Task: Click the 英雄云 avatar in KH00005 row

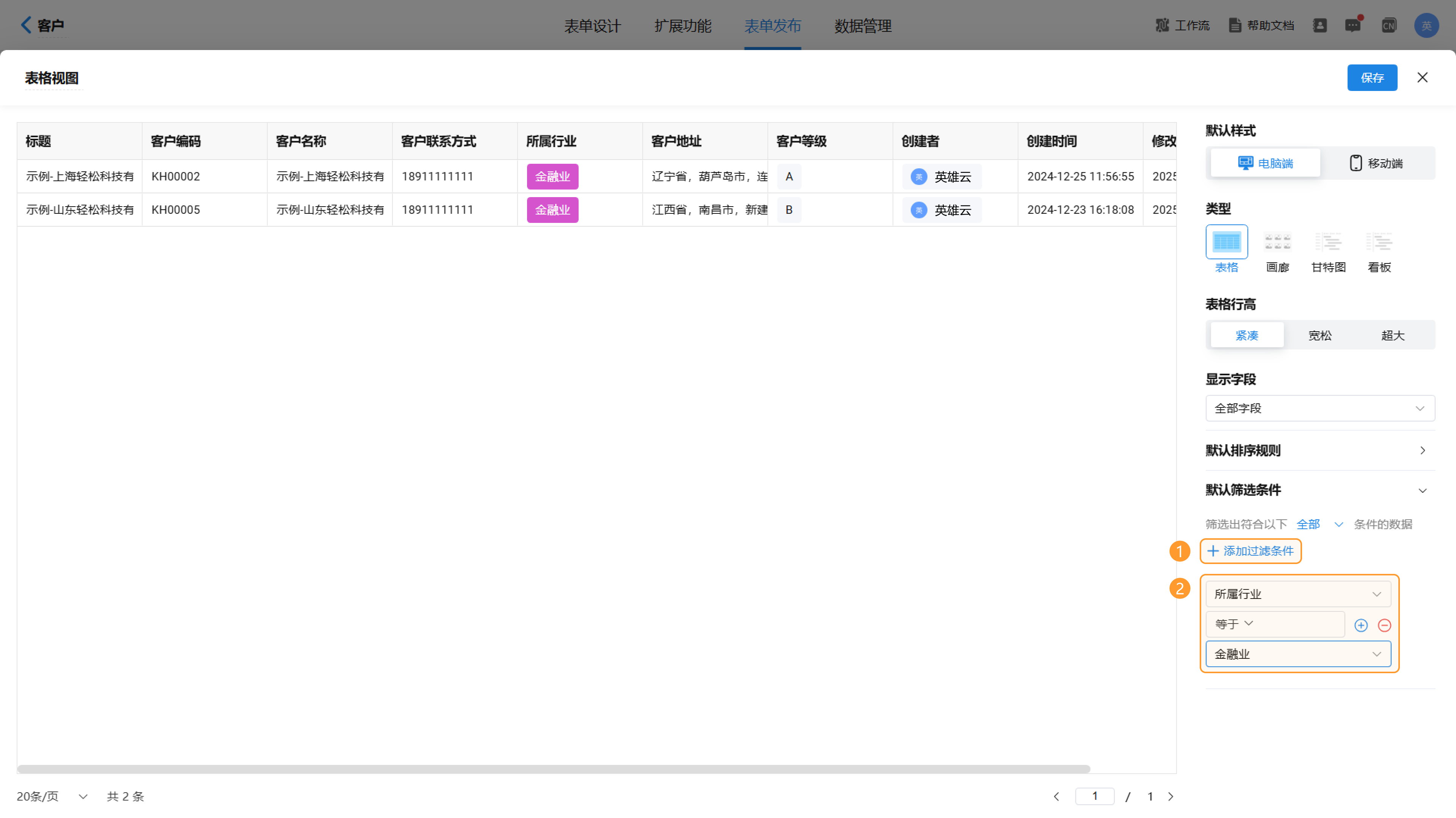Action: tap(919, 210)
